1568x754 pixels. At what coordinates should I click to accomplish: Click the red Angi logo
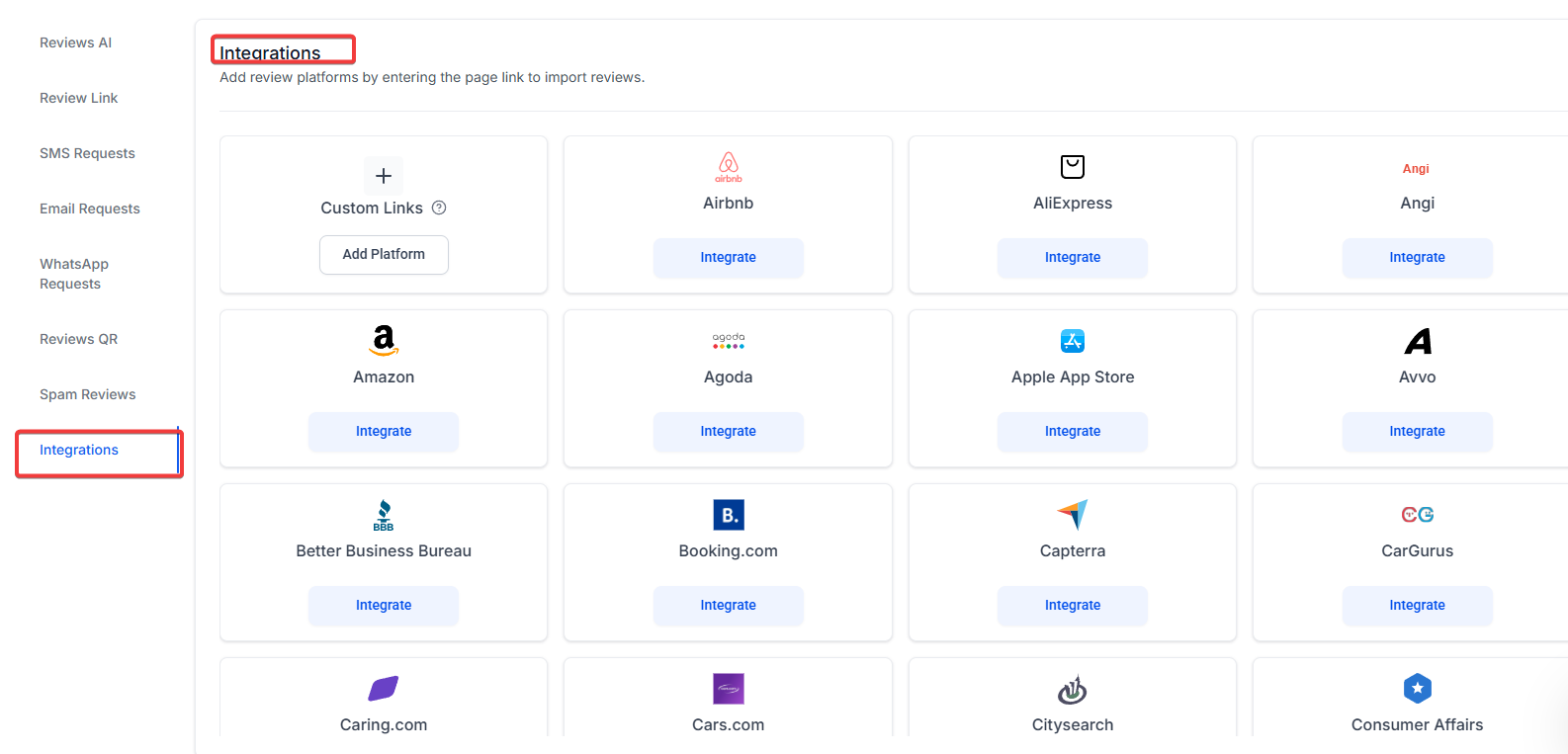point(1416,169)
